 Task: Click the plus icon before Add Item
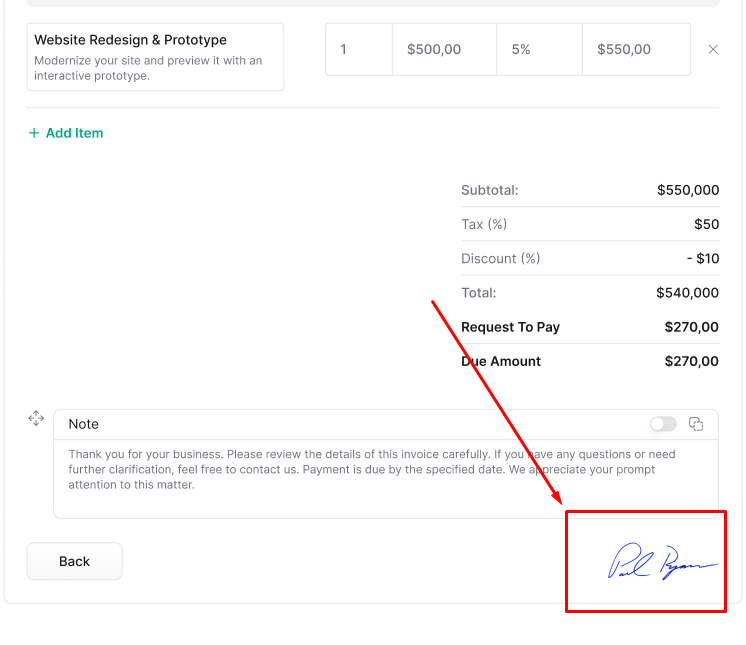34,133
